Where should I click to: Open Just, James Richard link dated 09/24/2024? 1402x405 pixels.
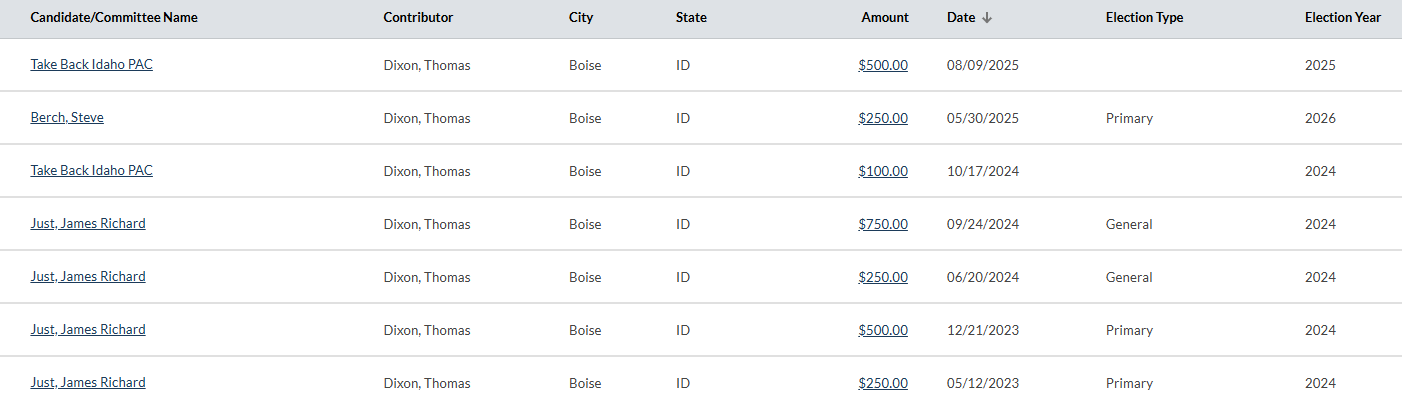point(88,224)
